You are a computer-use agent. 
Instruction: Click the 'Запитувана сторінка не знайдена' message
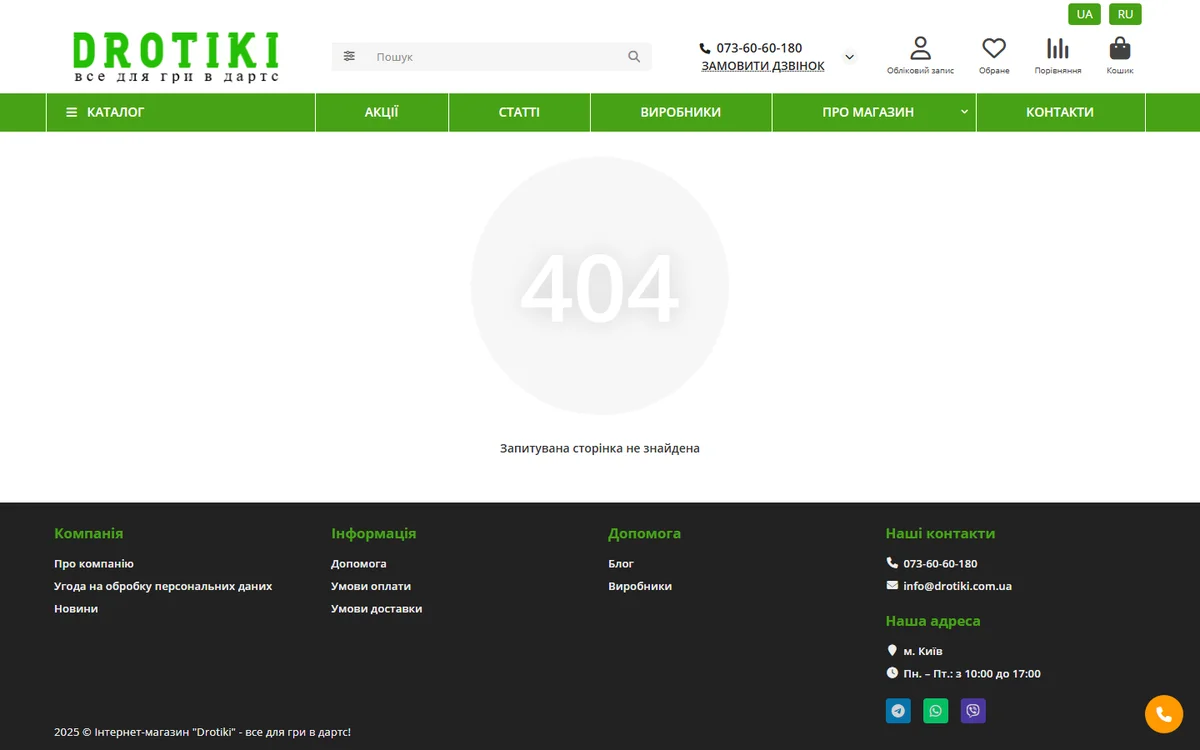[600, 449]
